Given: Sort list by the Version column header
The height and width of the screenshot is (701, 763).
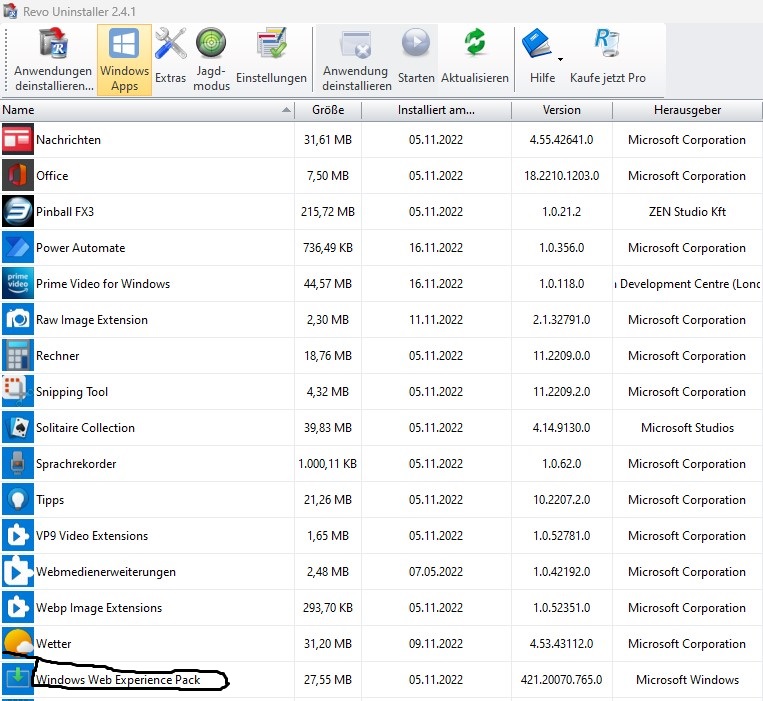Looking at the screenshot, I should tap(562, 110).
